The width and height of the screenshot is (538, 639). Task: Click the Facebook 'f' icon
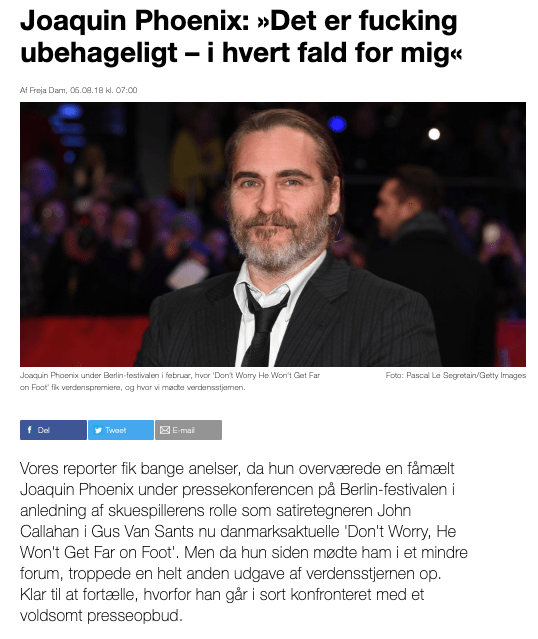(x=29, y=430)
